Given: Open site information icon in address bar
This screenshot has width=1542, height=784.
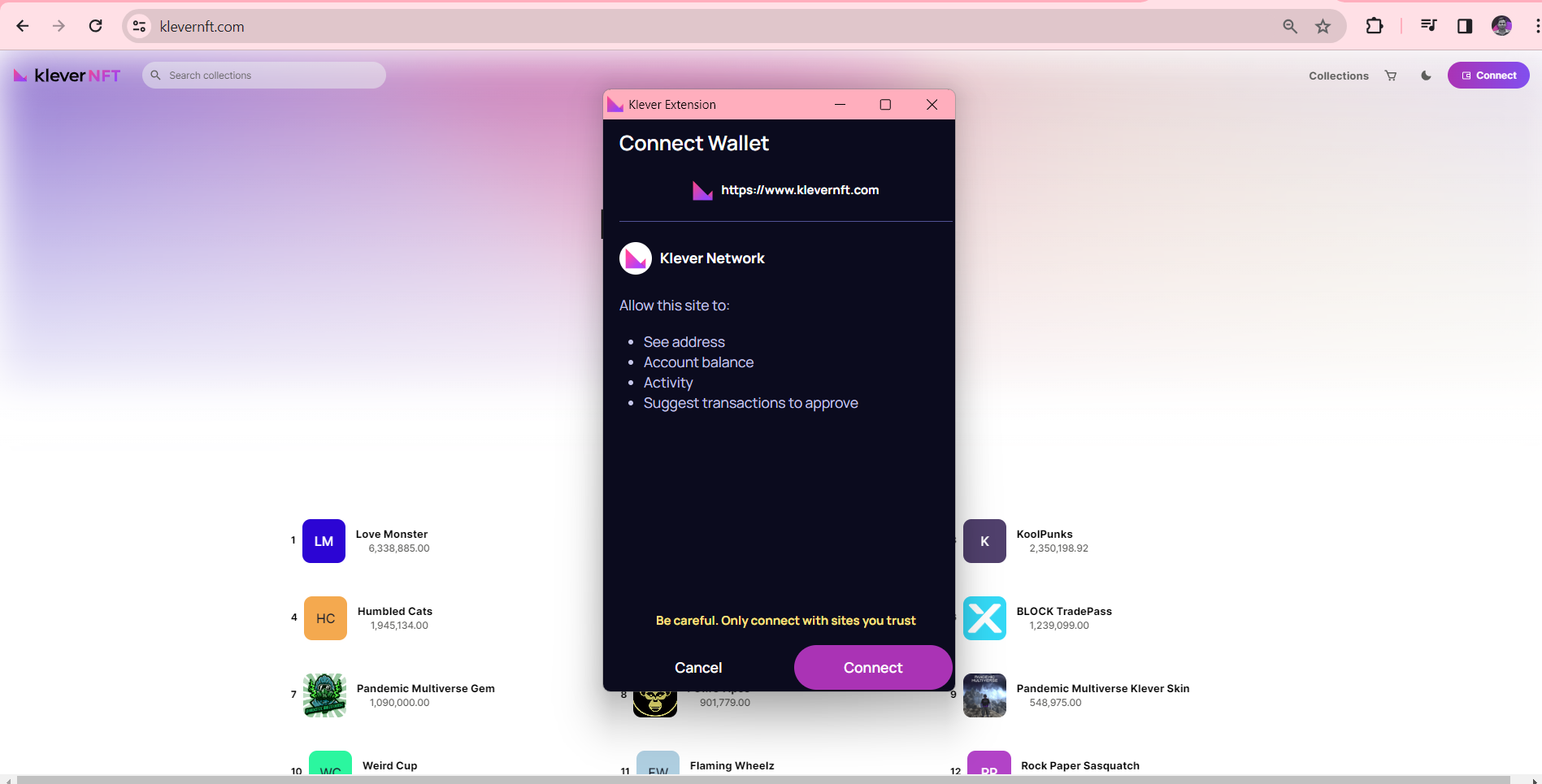Looking at the screenshot, I should tap(140, 26).
